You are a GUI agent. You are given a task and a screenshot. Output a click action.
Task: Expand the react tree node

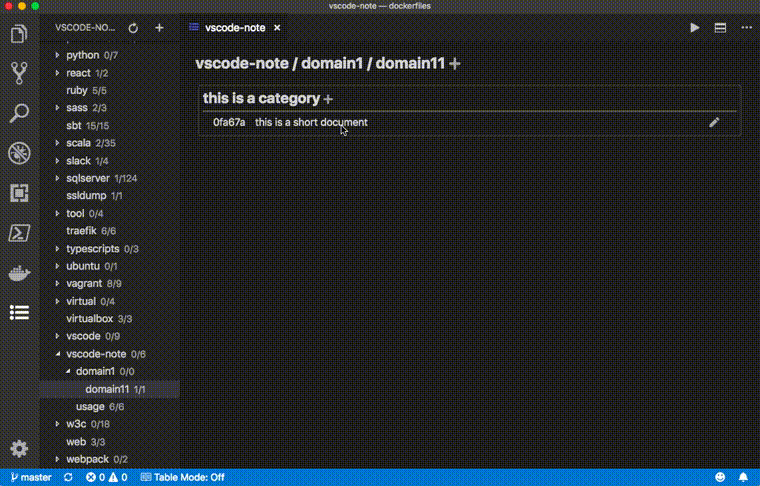(57, 73)
